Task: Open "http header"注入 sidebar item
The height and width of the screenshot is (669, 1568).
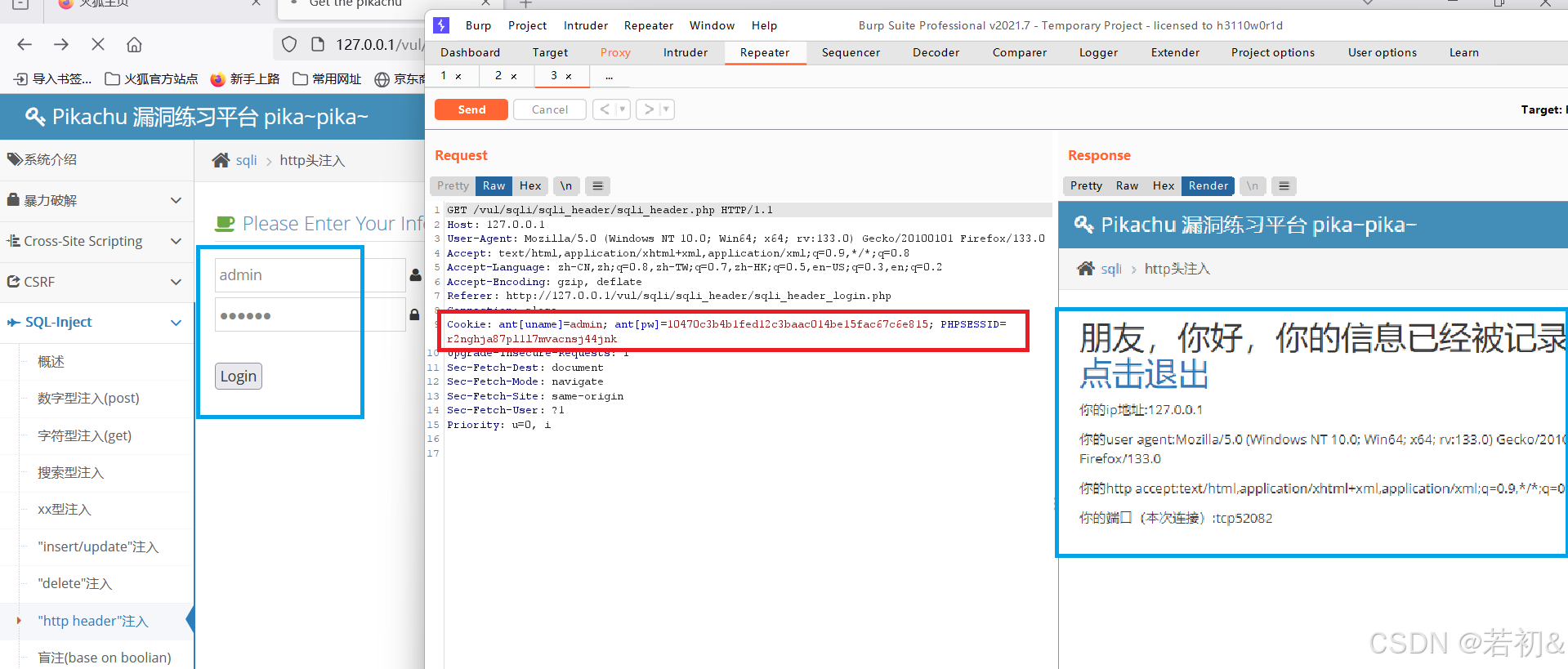Action: 93,621
